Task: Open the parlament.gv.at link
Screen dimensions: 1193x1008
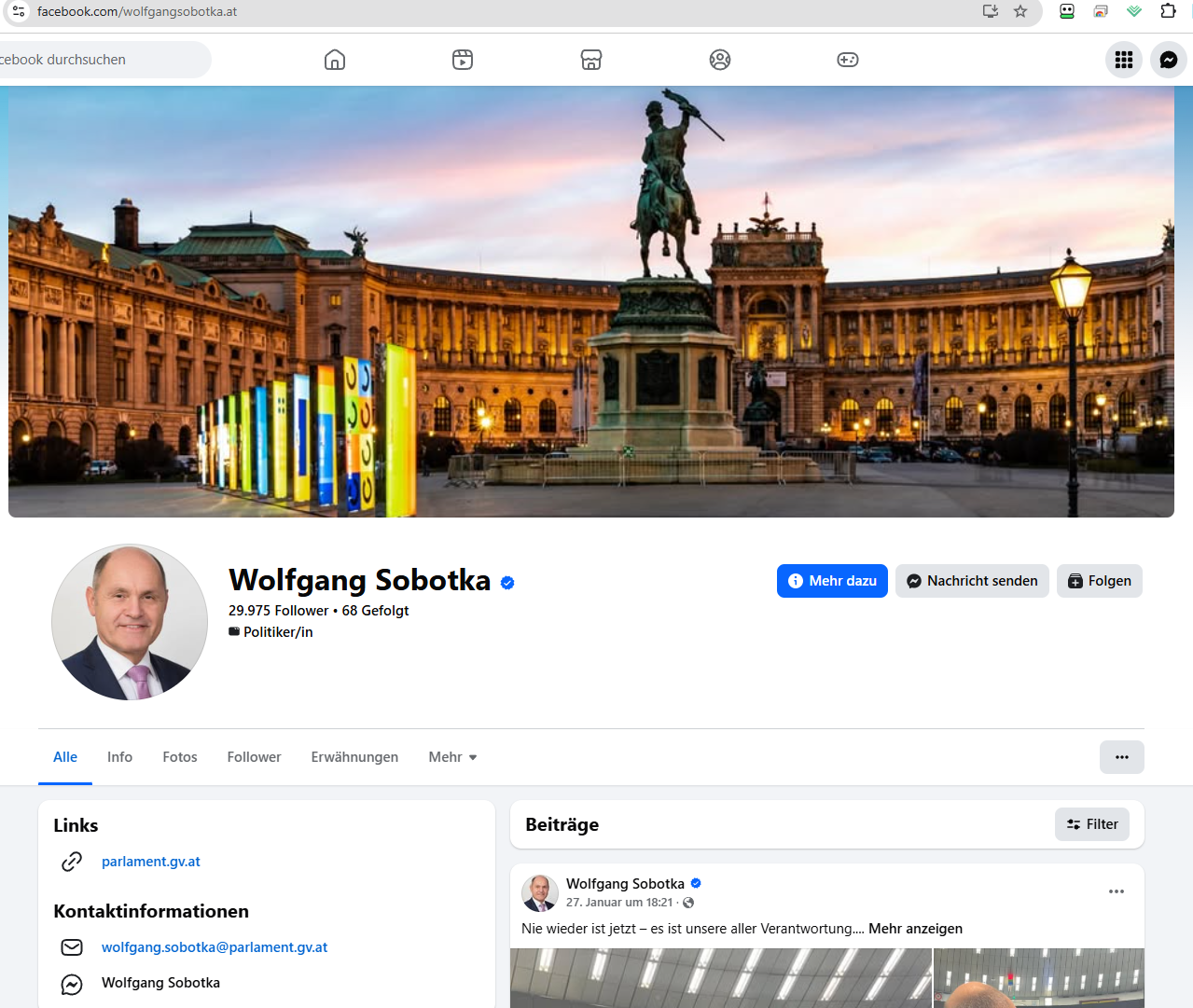Action: click(151, 862)
